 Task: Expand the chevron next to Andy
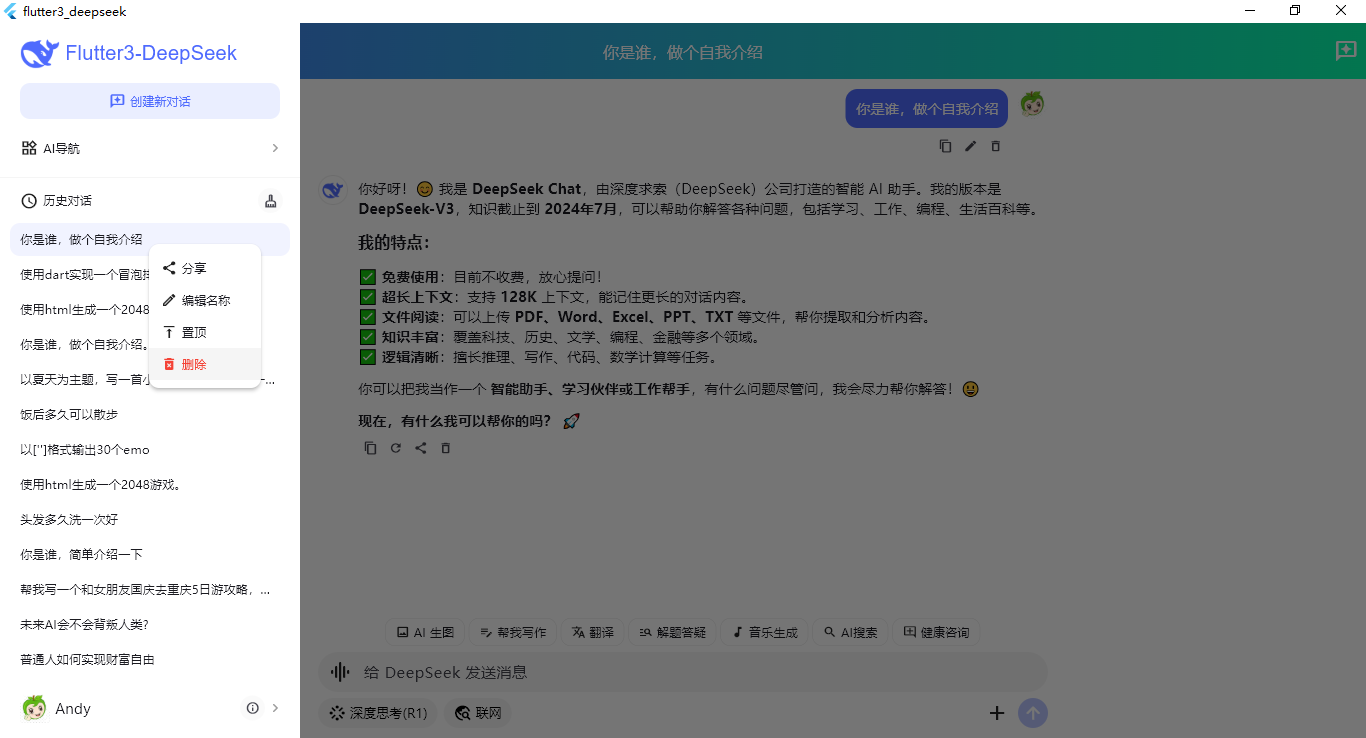[275, 708]
